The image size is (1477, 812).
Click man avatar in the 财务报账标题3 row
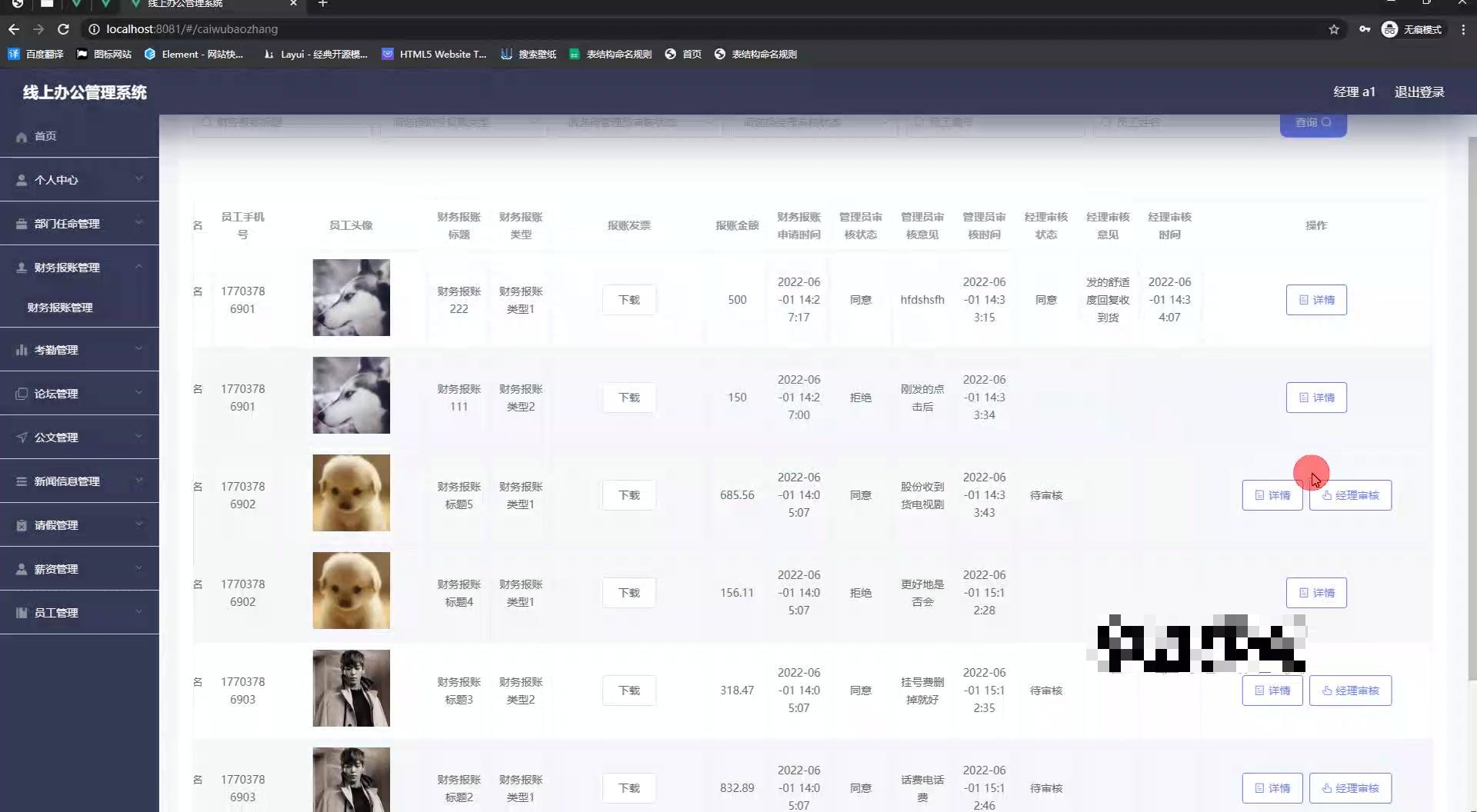[351, 688]
